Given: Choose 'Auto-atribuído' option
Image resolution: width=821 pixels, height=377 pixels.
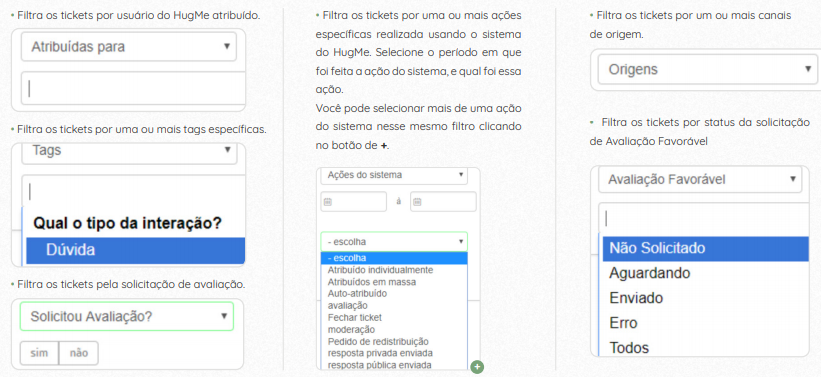Looking at the screenshot, I should 394,293.
